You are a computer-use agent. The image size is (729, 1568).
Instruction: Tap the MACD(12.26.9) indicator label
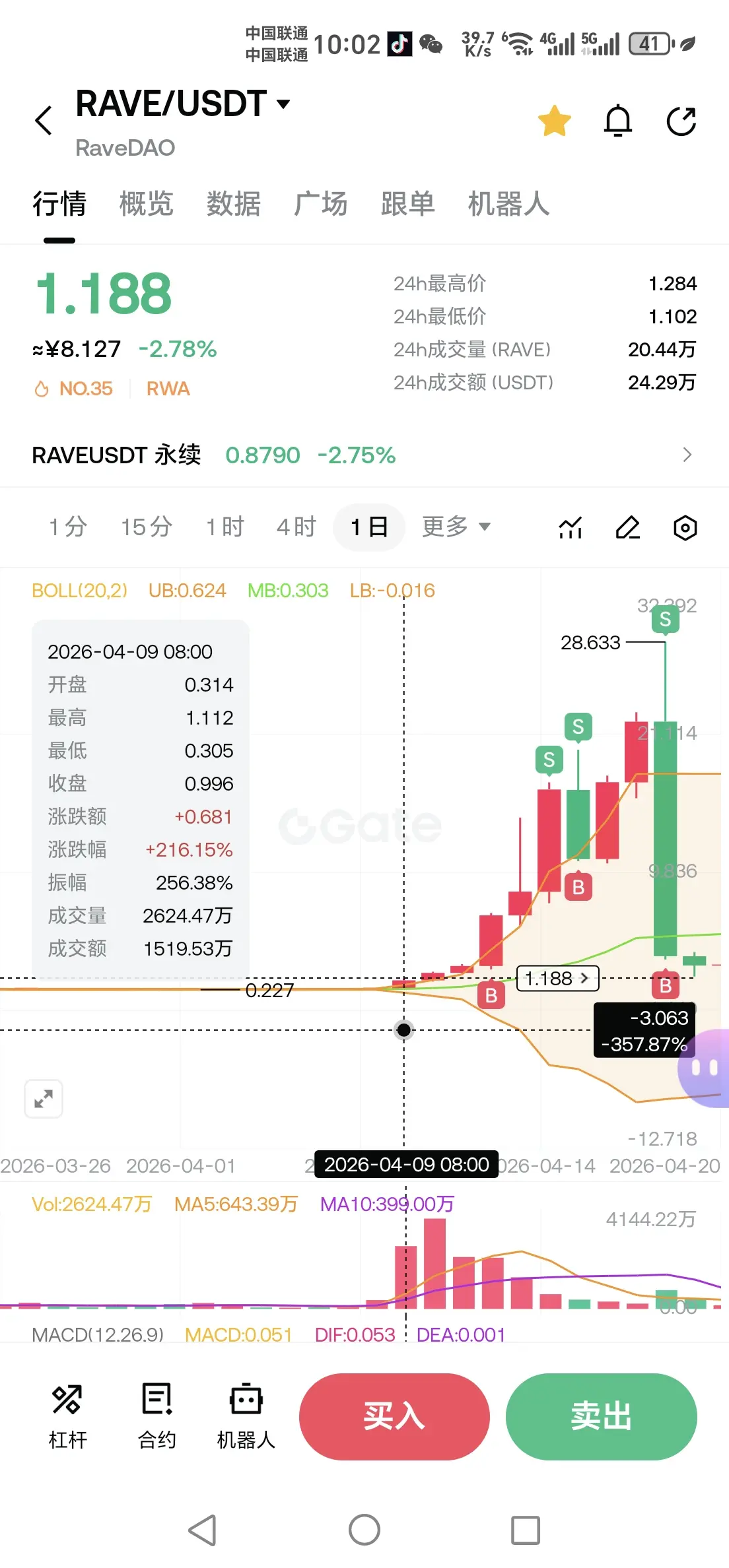98,1334
